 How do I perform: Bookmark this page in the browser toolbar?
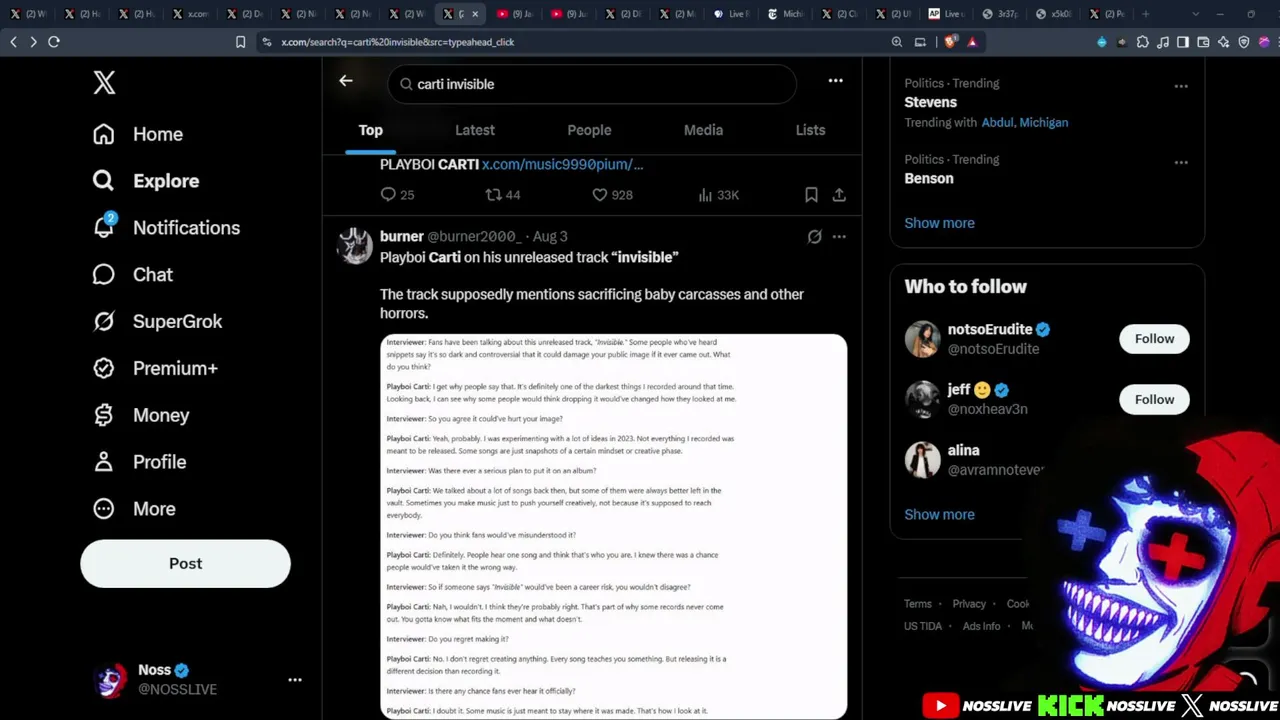tap(240, 42)
